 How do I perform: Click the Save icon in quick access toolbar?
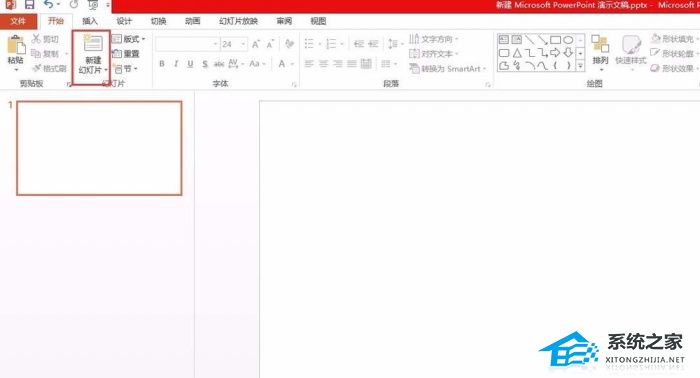tap(29, 5)
